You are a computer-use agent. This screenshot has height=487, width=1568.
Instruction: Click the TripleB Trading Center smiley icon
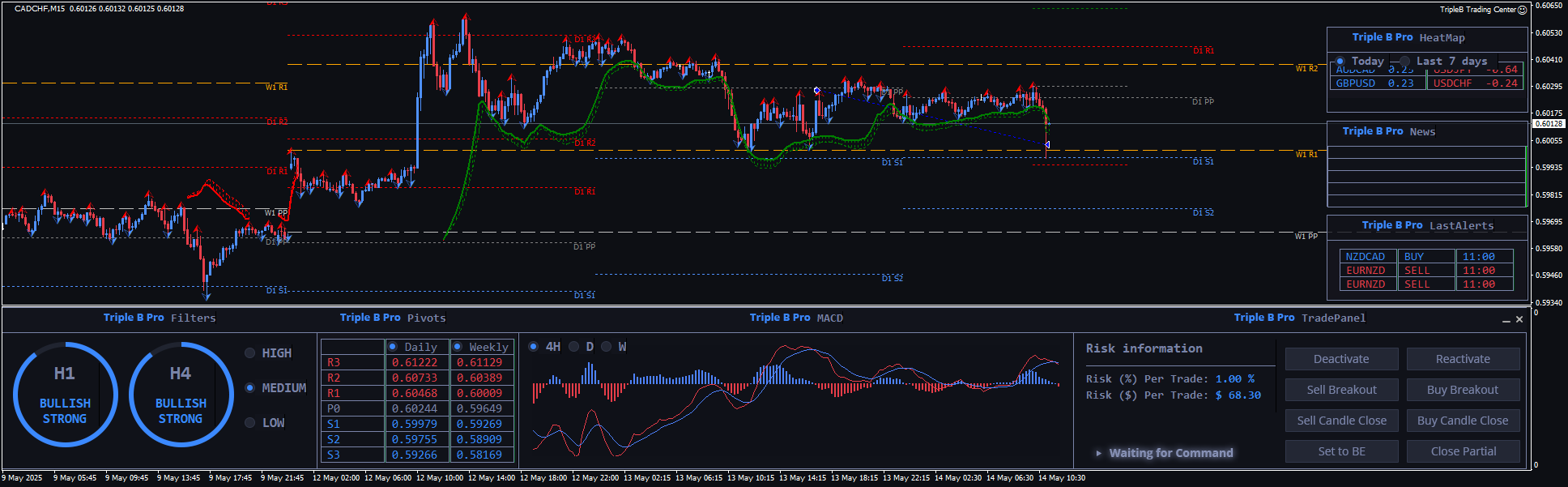point(1522,10)
